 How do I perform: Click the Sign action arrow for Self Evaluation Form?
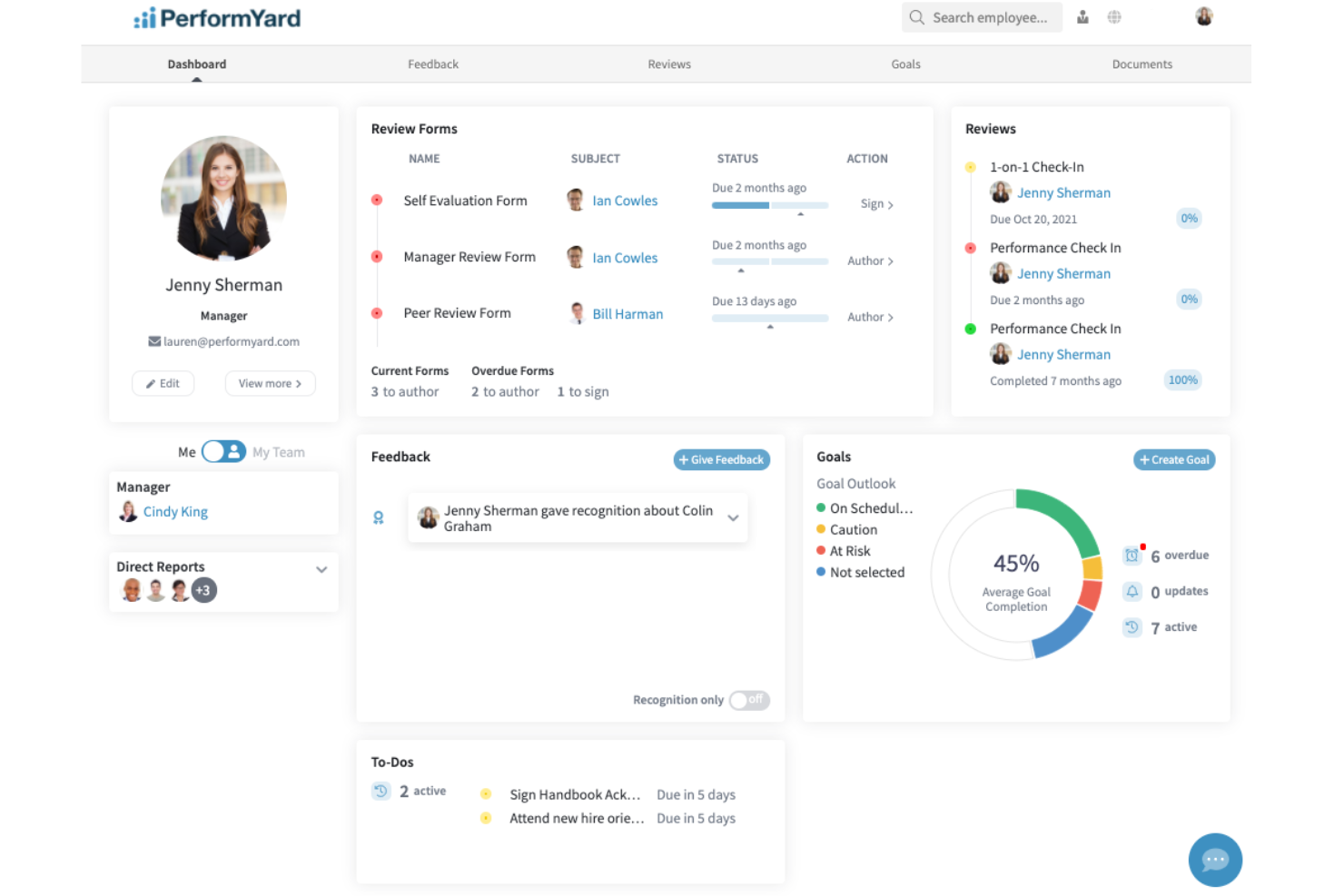[x=875, y=203]
